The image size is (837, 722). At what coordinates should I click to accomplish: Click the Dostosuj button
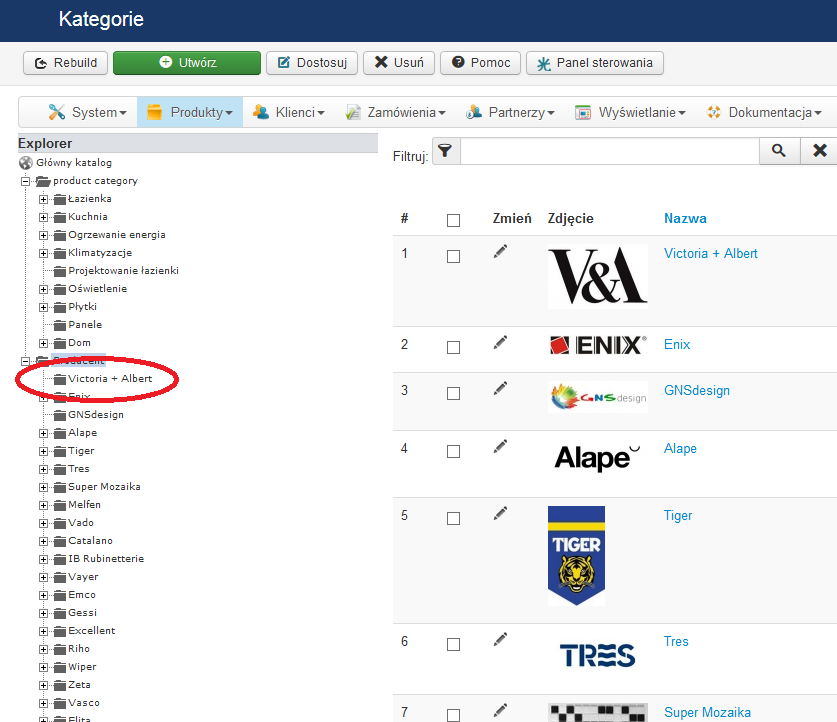click(312, 63)
